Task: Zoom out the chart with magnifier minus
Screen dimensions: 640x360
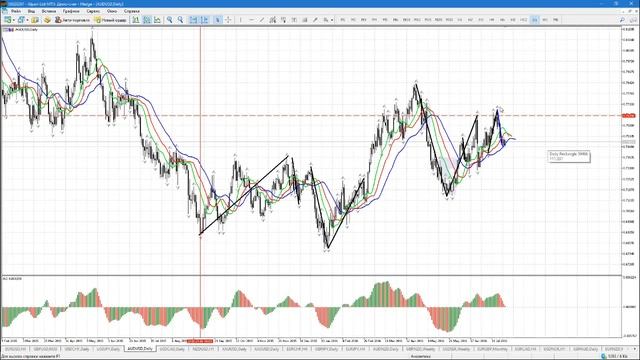Action: point(180,20)
